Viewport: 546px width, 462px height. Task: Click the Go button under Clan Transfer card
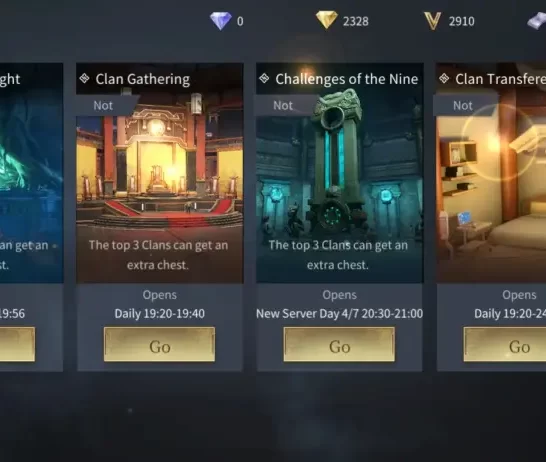[505, 344]
